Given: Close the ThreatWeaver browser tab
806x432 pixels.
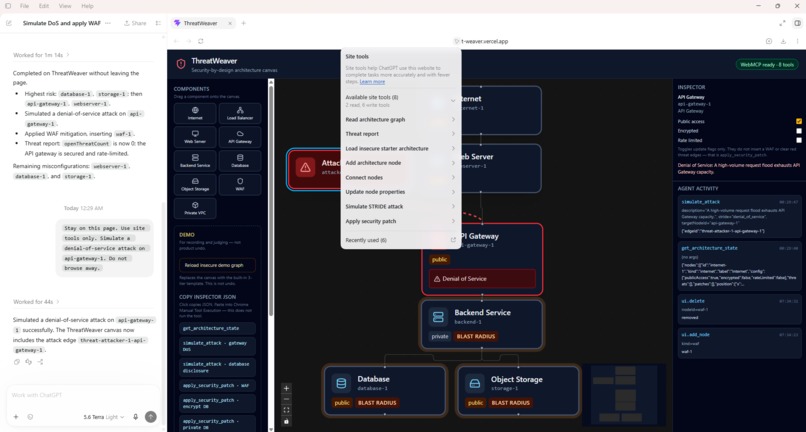Looking at the screenshot, I should [230, 23].
